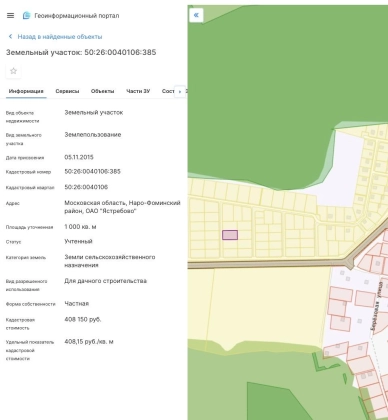This screenshot has height=420, width=388.
Task: Click the Геоинформационный портал logo icon
Action: [x=26, y=15]
